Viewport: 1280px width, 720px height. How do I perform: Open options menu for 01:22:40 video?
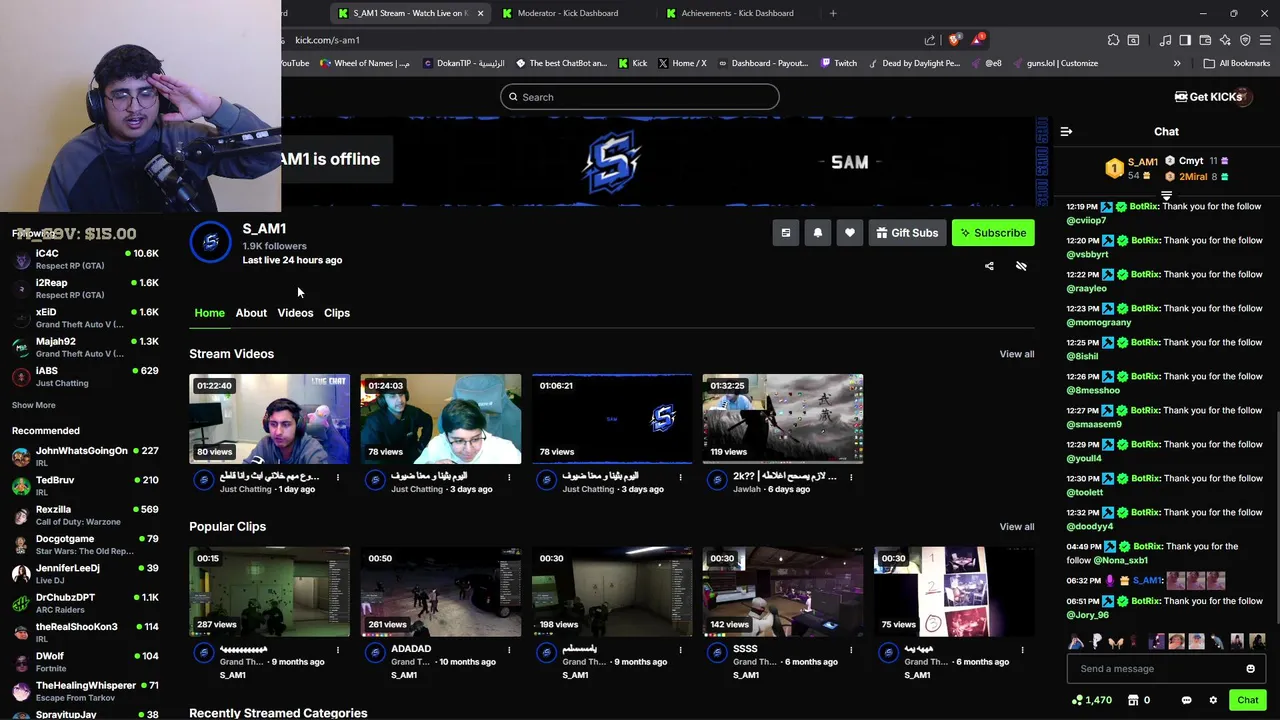(337, 478)
